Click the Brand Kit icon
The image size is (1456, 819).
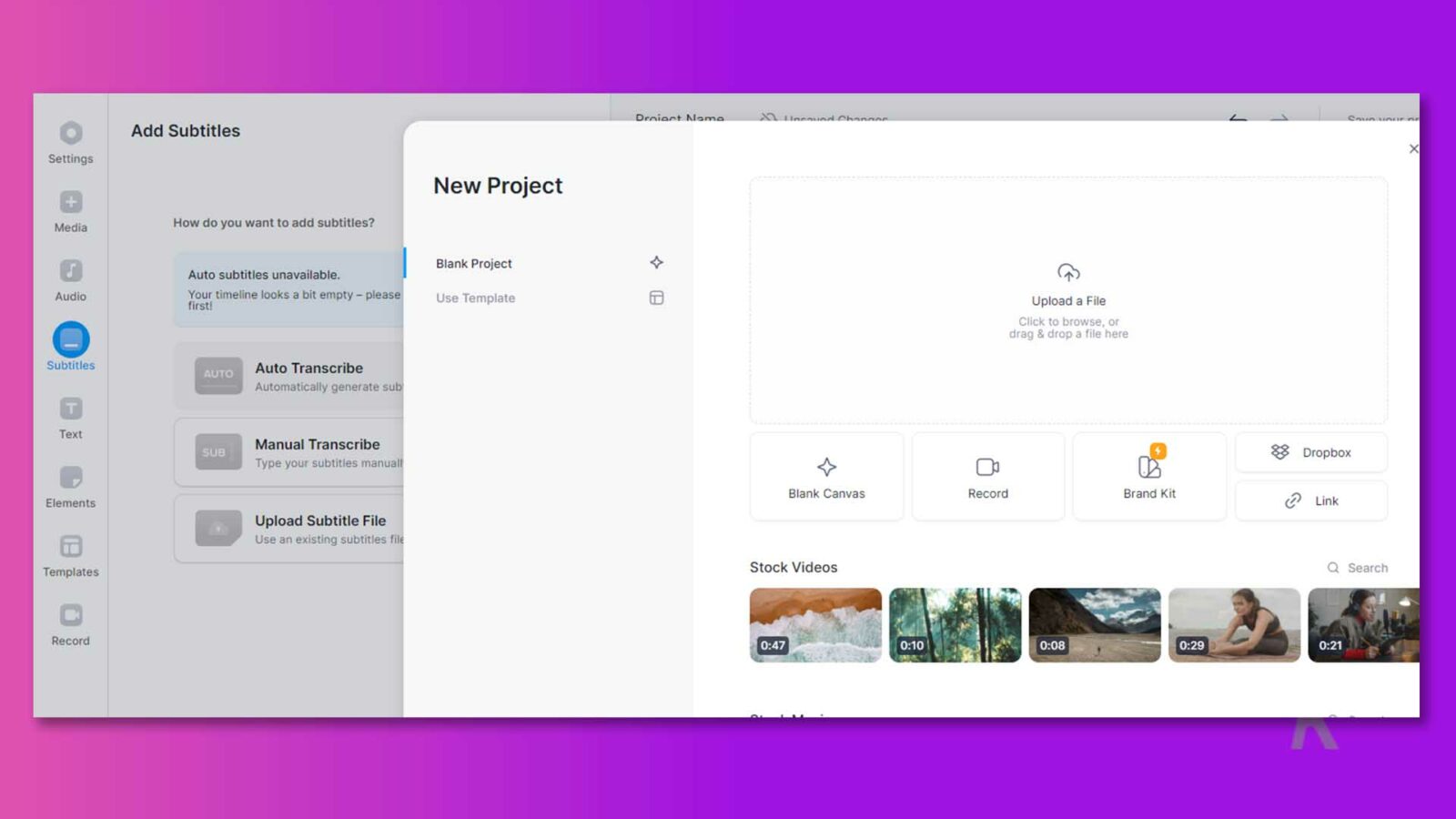click(1149, 467)
